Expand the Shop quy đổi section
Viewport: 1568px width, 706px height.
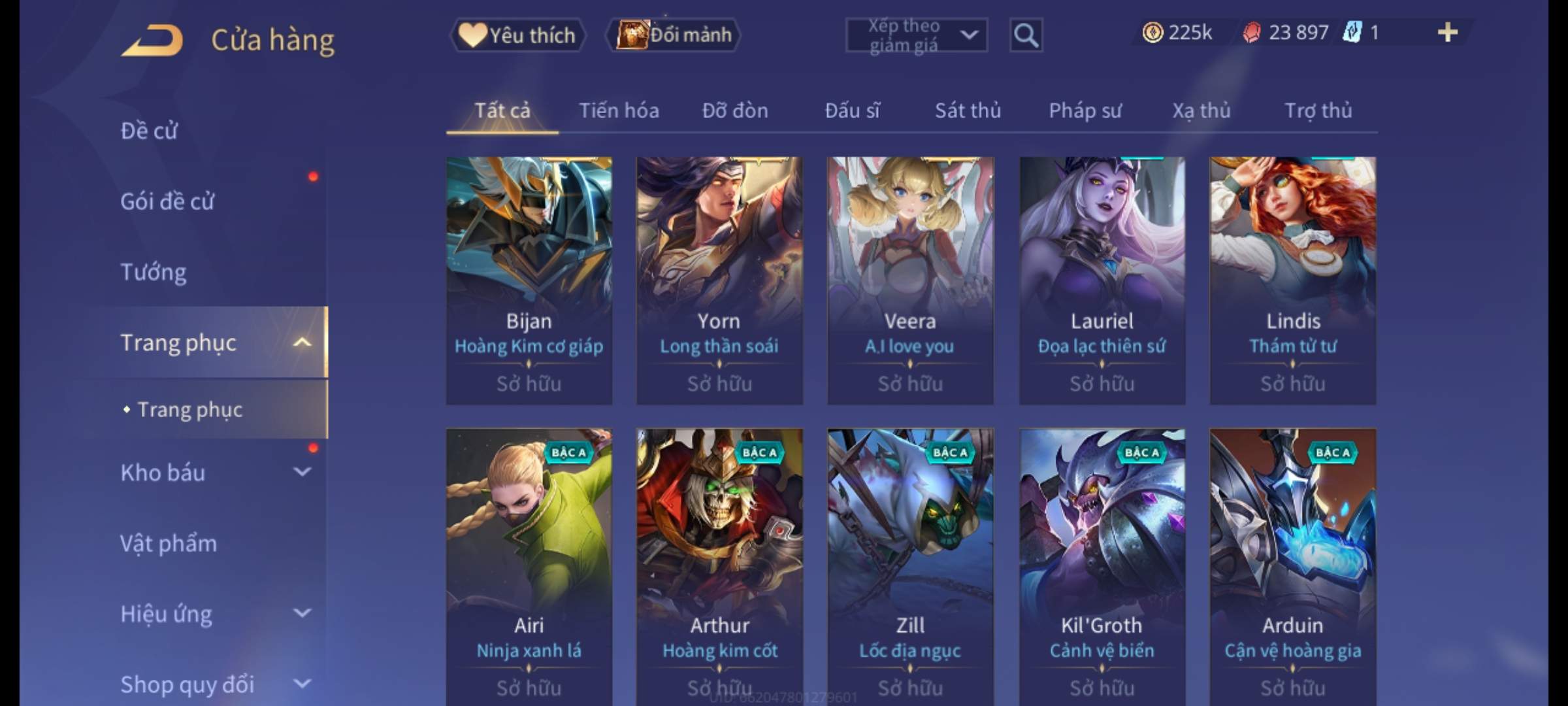point(302,684)
